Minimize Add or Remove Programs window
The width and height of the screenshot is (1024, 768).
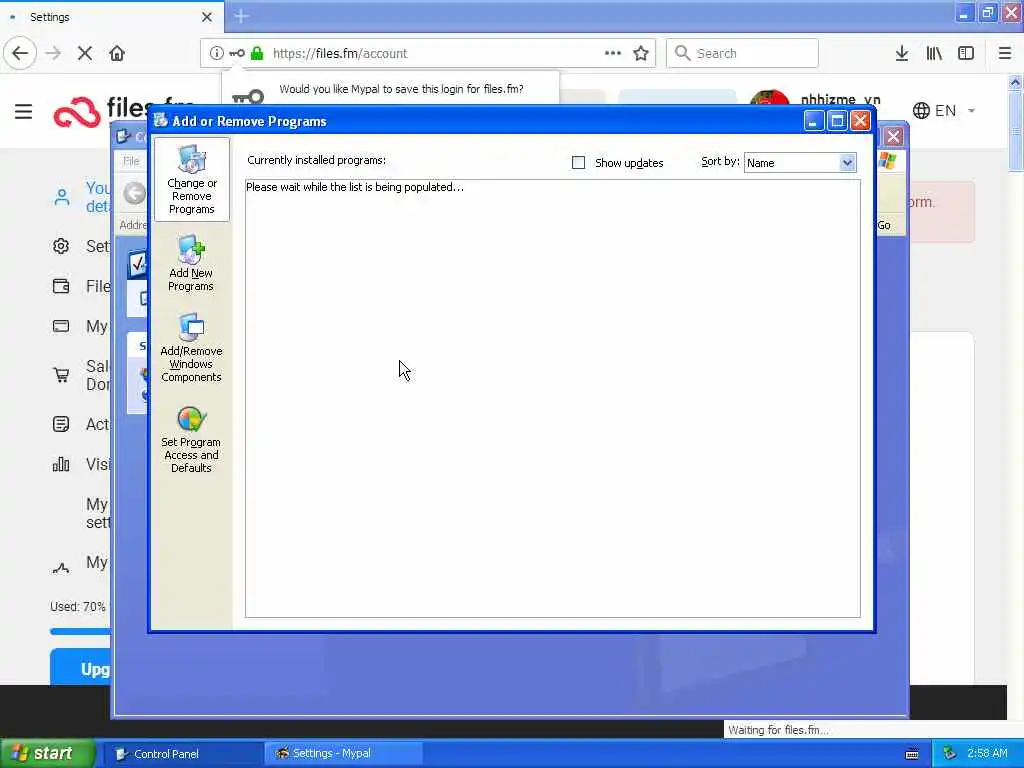pyautogui.click(x=814, y=121)
